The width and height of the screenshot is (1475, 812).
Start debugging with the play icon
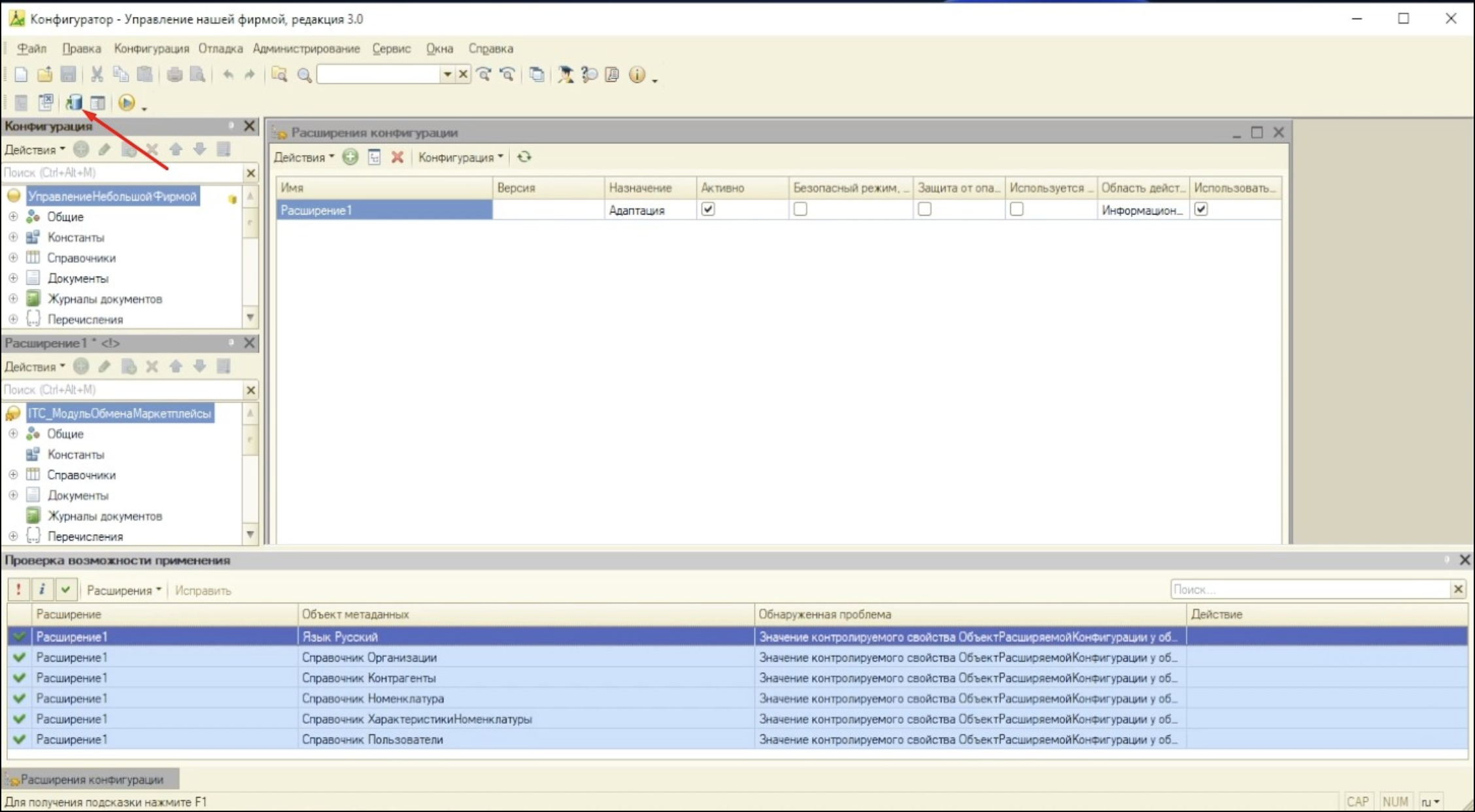pyautogui.click(x=127, y=103)
